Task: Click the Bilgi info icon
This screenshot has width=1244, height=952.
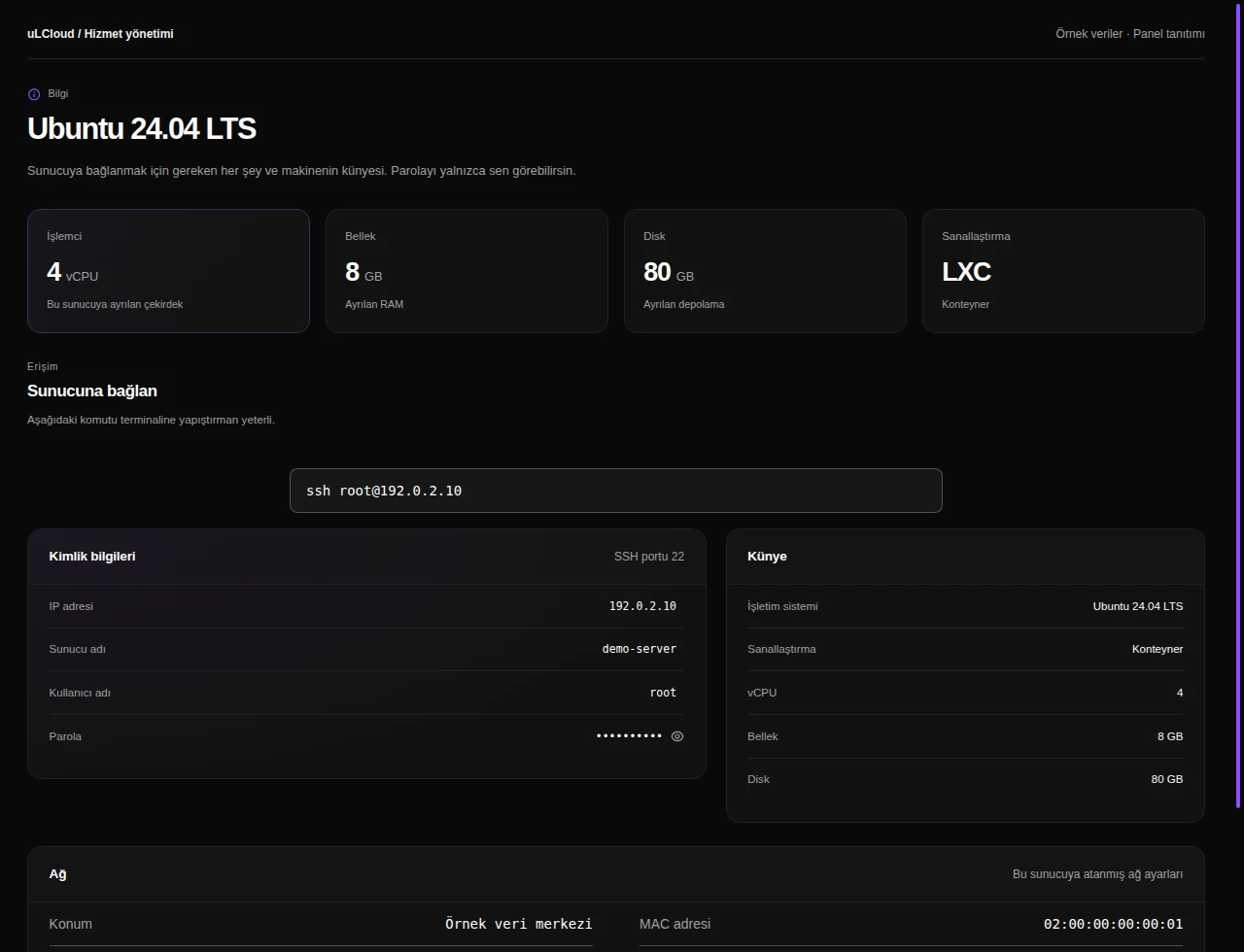Action: [x=34, y=94]
